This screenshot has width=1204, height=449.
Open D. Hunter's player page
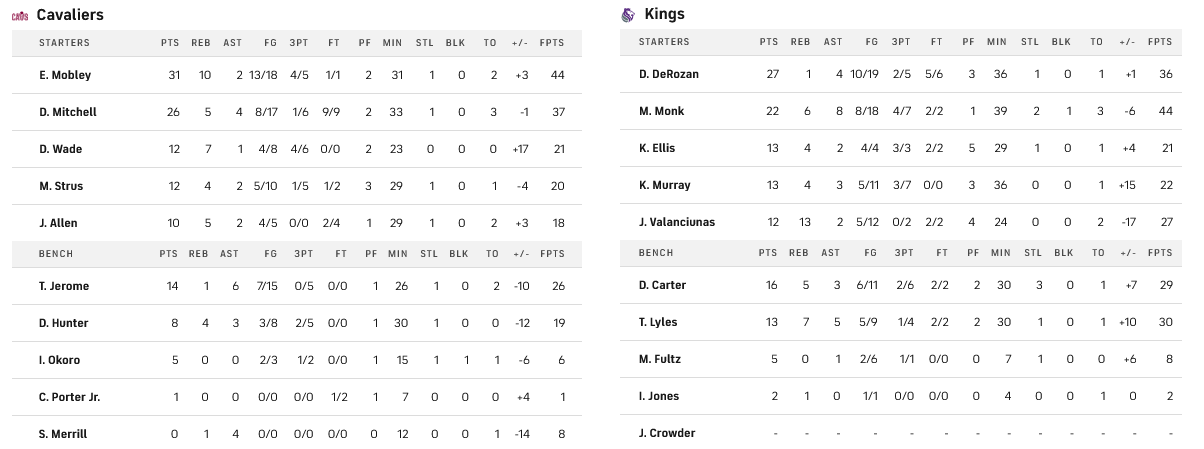click(63, 323)
